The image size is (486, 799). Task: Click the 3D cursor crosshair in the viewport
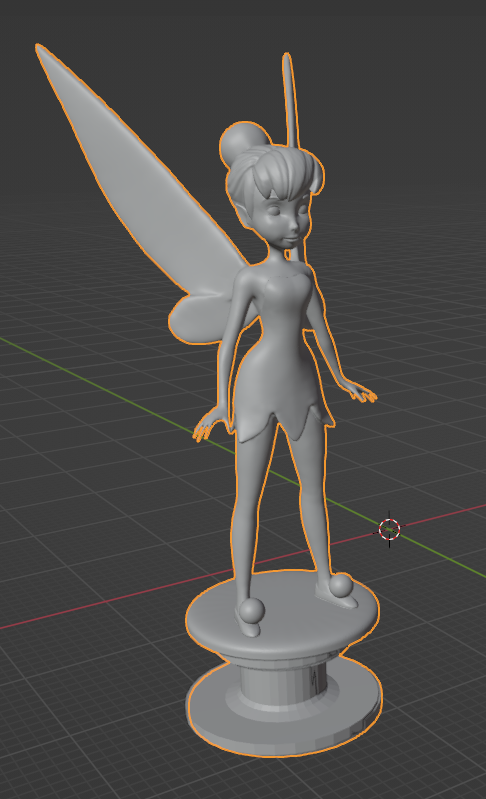point(390,529)
